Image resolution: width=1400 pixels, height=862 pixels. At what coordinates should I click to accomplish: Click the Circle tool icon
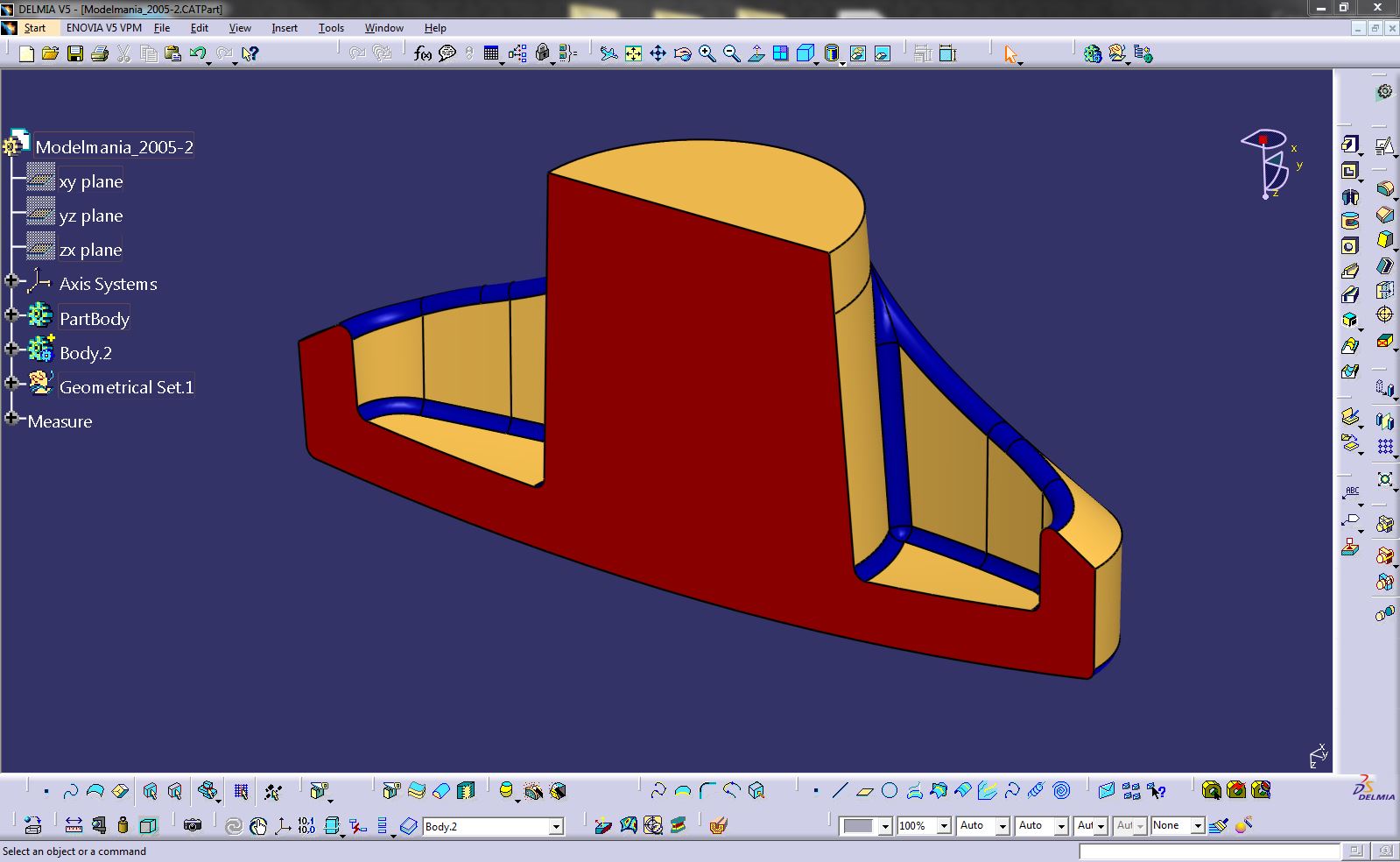tap(890, 791)
